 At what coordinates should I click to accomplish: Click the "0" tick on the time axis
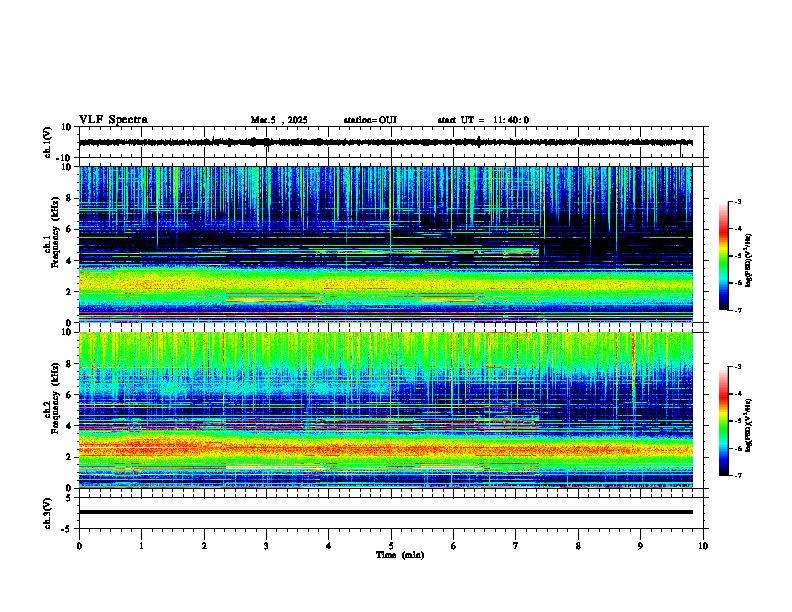[79, 546]
